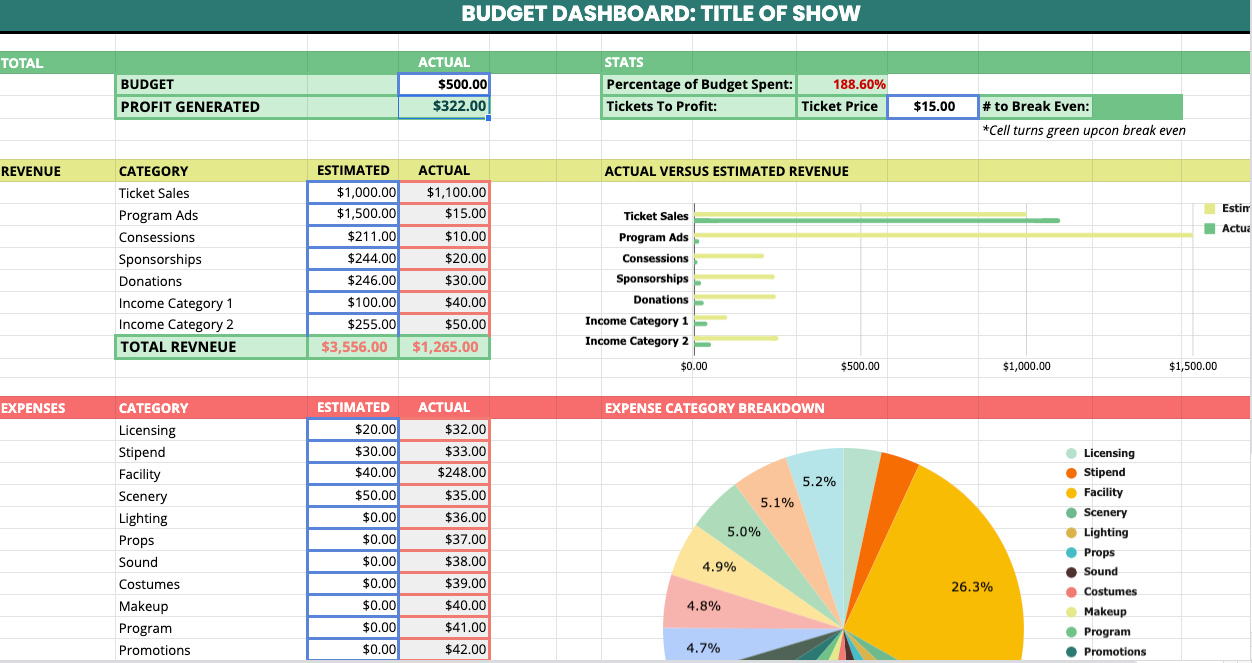The height and width of the screenshot is (663, 1252).
Task: Click total estimated revenue $3,556.00
Action: [x=353, y=347]
